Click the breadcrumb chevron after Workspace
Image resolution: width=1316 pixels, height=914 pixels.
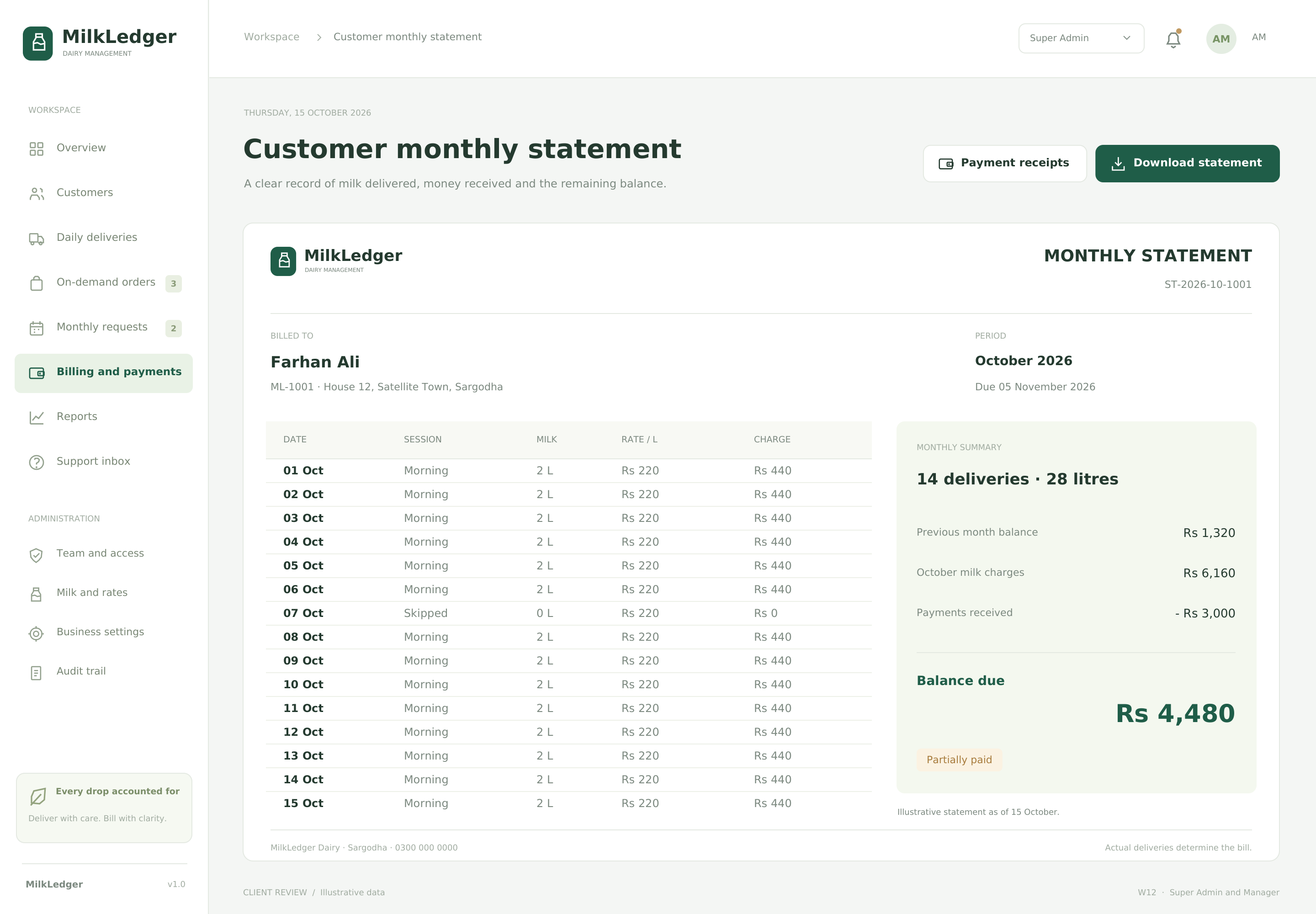point(319,37)
